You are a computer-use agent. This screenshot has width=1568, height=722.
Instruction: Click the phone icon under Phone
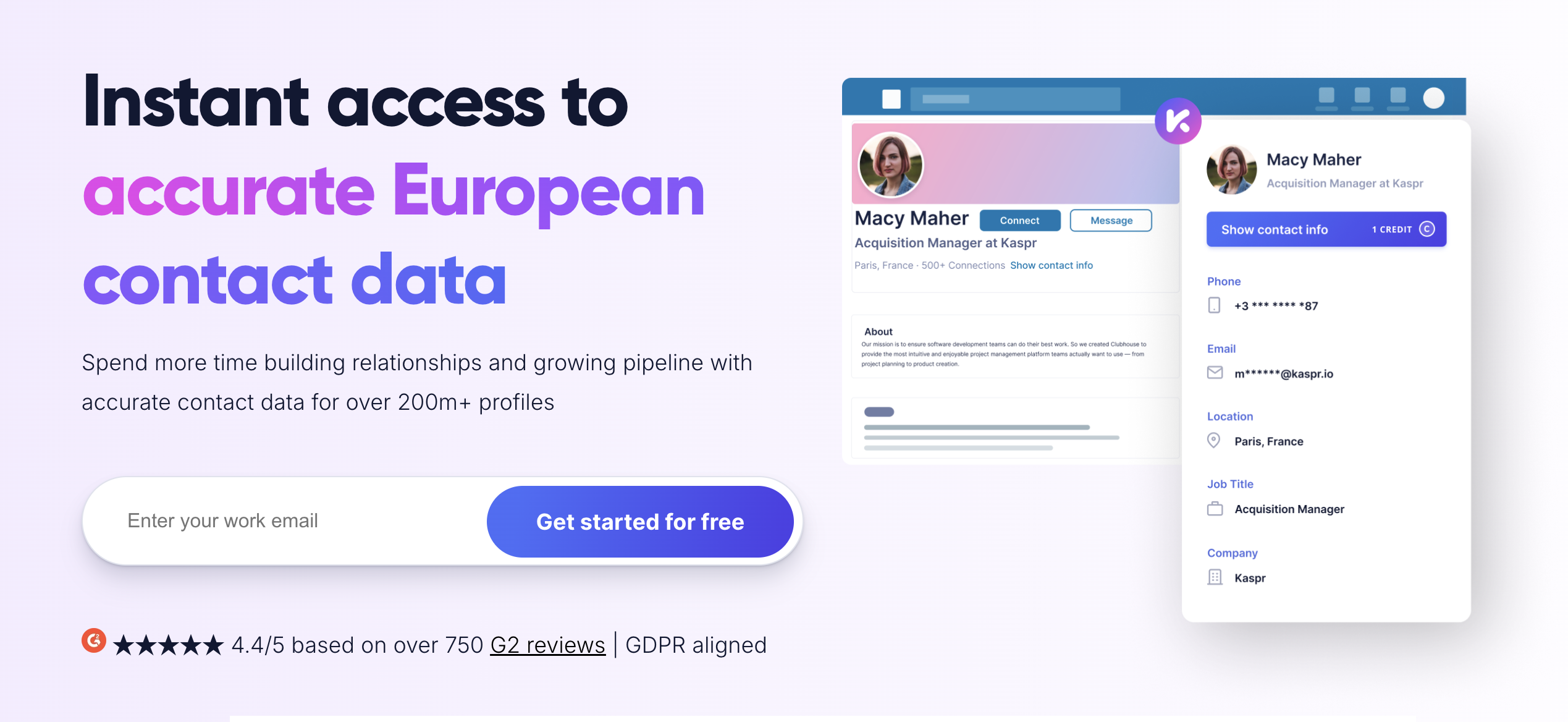[1214, 305]
